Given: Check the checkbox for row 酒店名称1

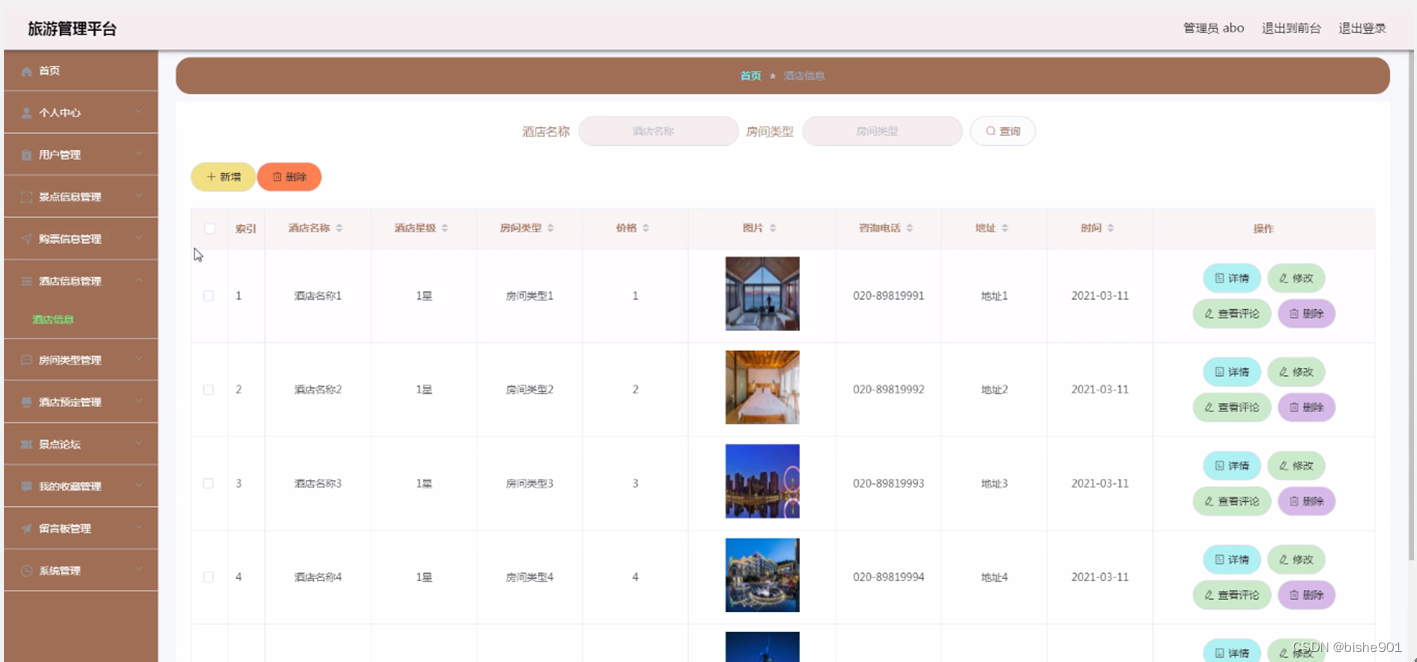Looking at the screenshot, I should [x=208, y=296].
